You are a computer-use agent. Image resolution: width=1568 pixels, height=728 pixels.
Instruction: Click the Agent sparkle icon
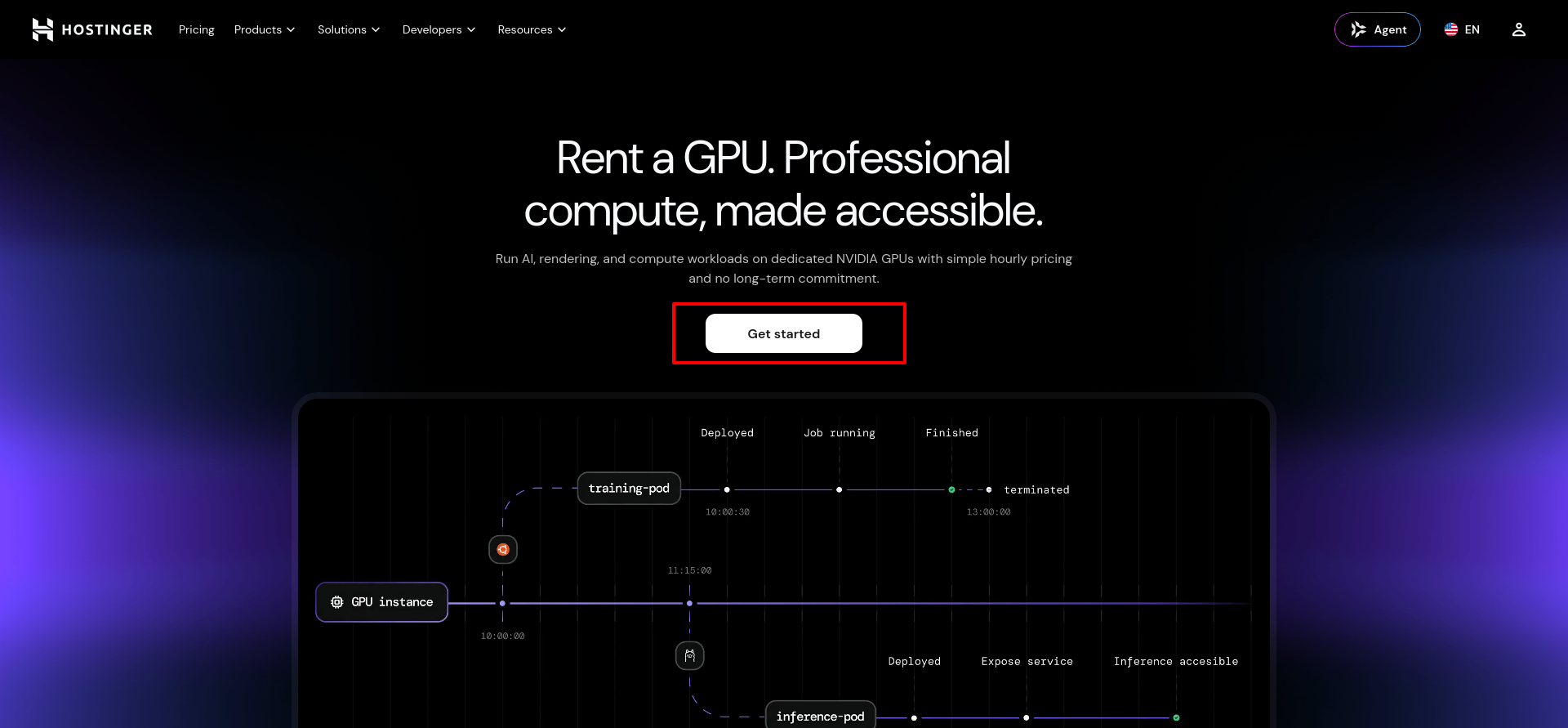(1358, 29)
